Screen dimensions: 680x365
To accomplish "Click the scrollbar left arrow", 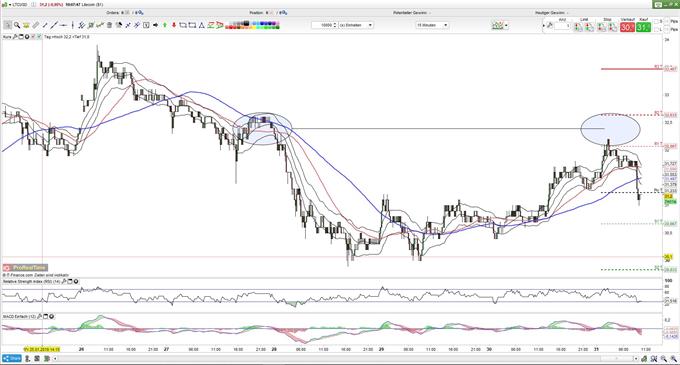I will tap(55, 358).
